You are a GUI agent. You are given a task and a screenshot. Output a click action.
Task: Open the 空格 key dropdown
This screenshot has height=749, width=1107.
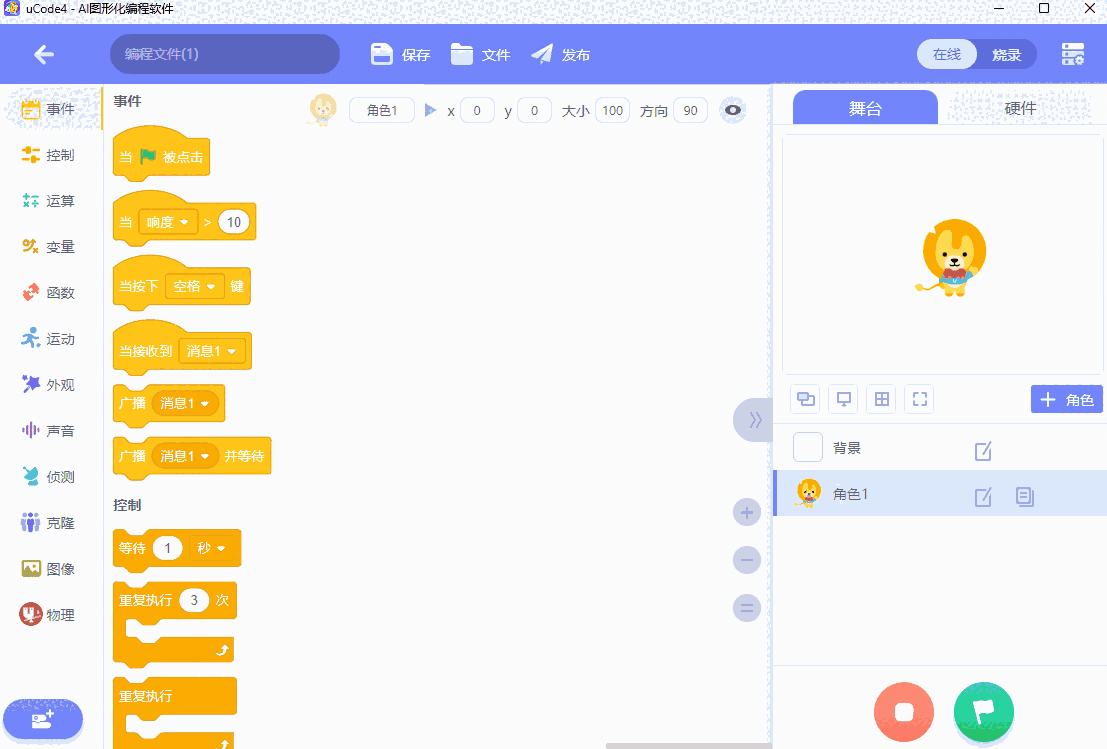(194, 286)
